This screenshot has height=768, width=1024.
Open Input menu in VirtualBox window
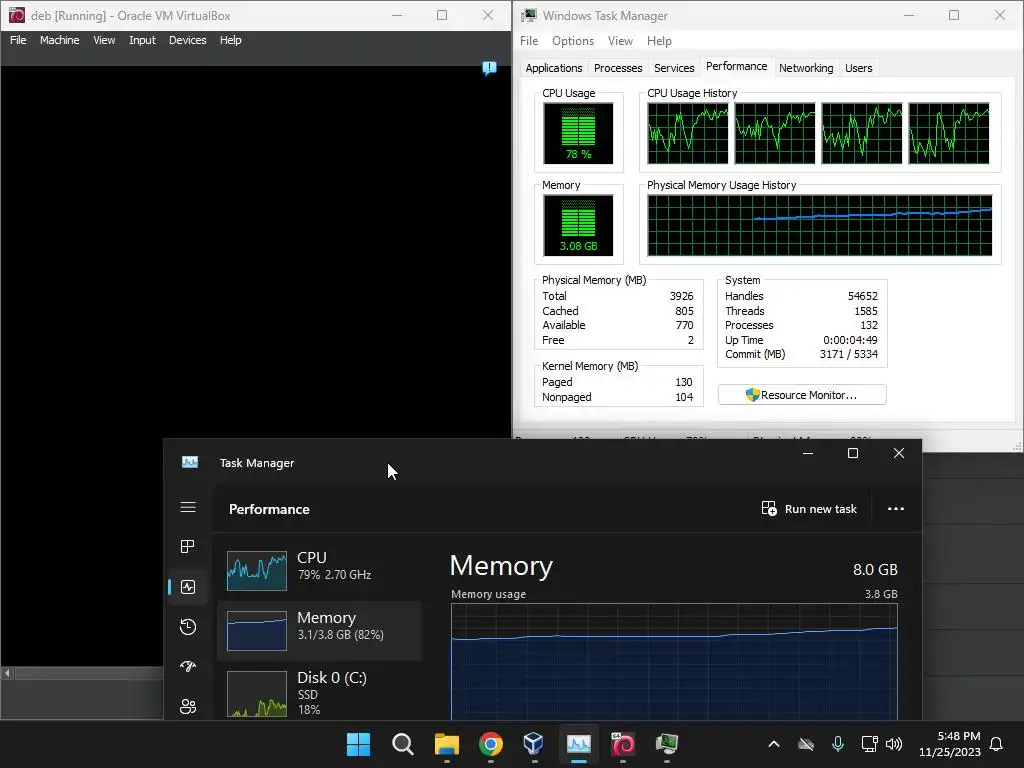click(x=142, y=40)
